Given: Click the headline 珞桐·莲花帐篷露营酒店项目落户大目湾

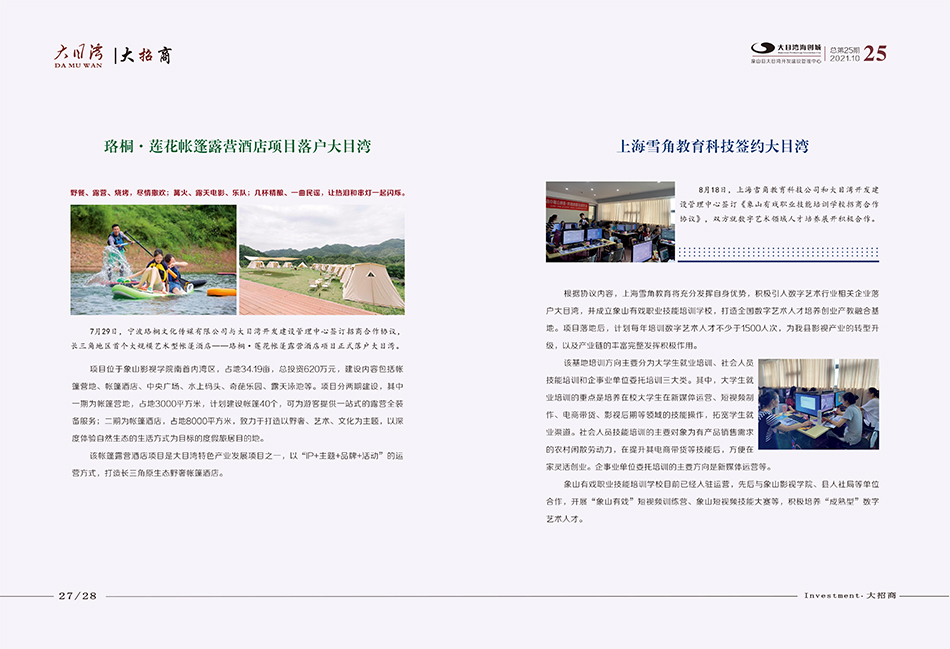Looking at the screenshot, I should coord(238,146).
